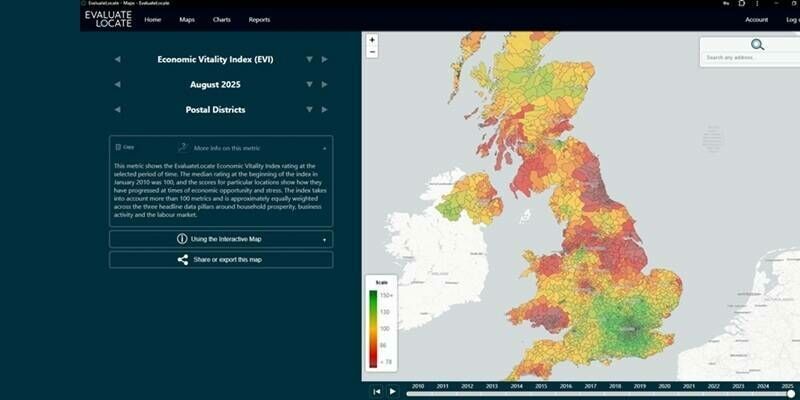Open the August 2025 date dropdown
The width and height of the screenshot is (800, 400).
pyautogui.click(x=309, y=85)
